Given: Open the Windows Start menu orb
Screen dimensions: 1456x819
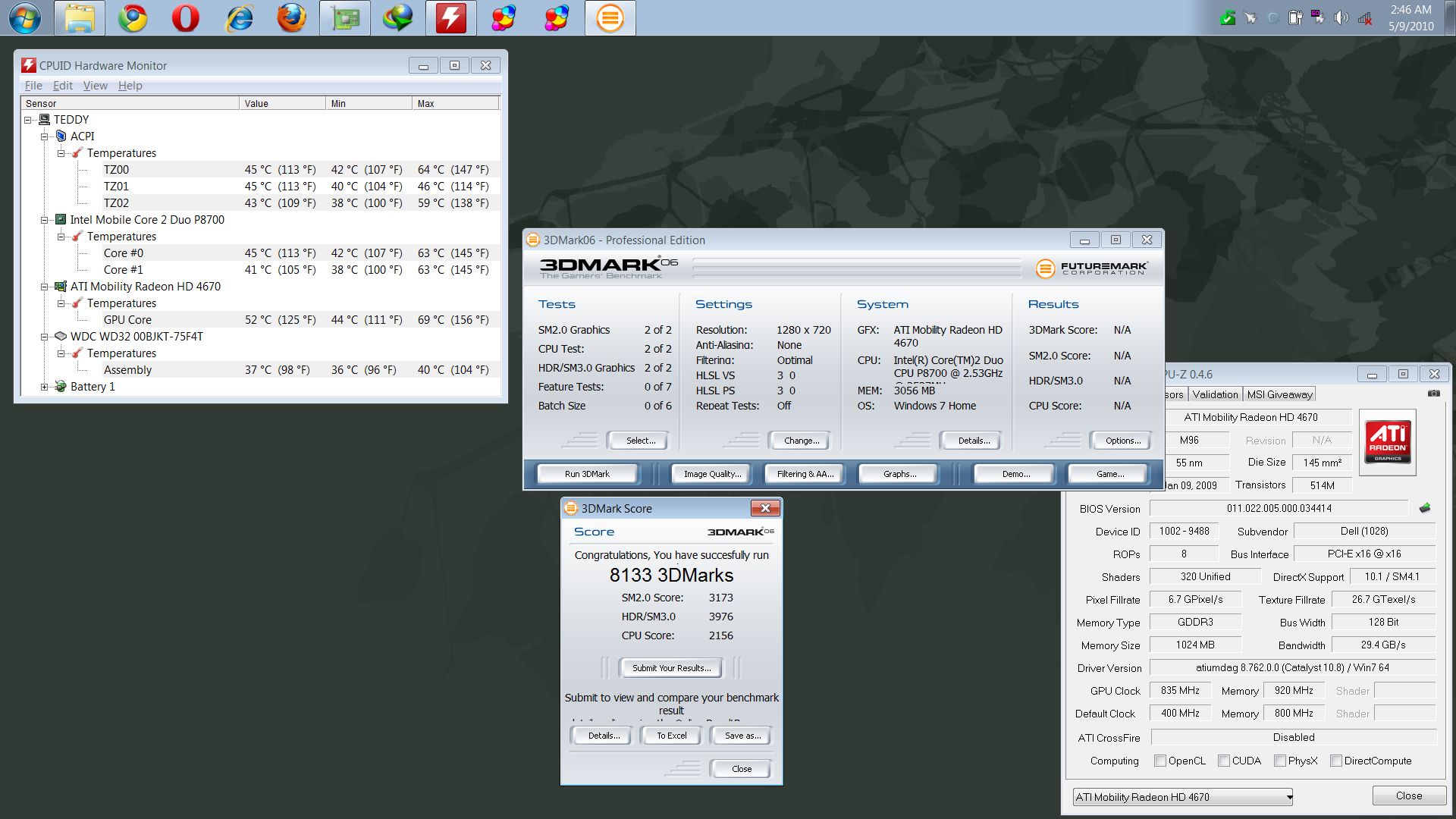Looking at the screenshot, I should click(24, 18).
